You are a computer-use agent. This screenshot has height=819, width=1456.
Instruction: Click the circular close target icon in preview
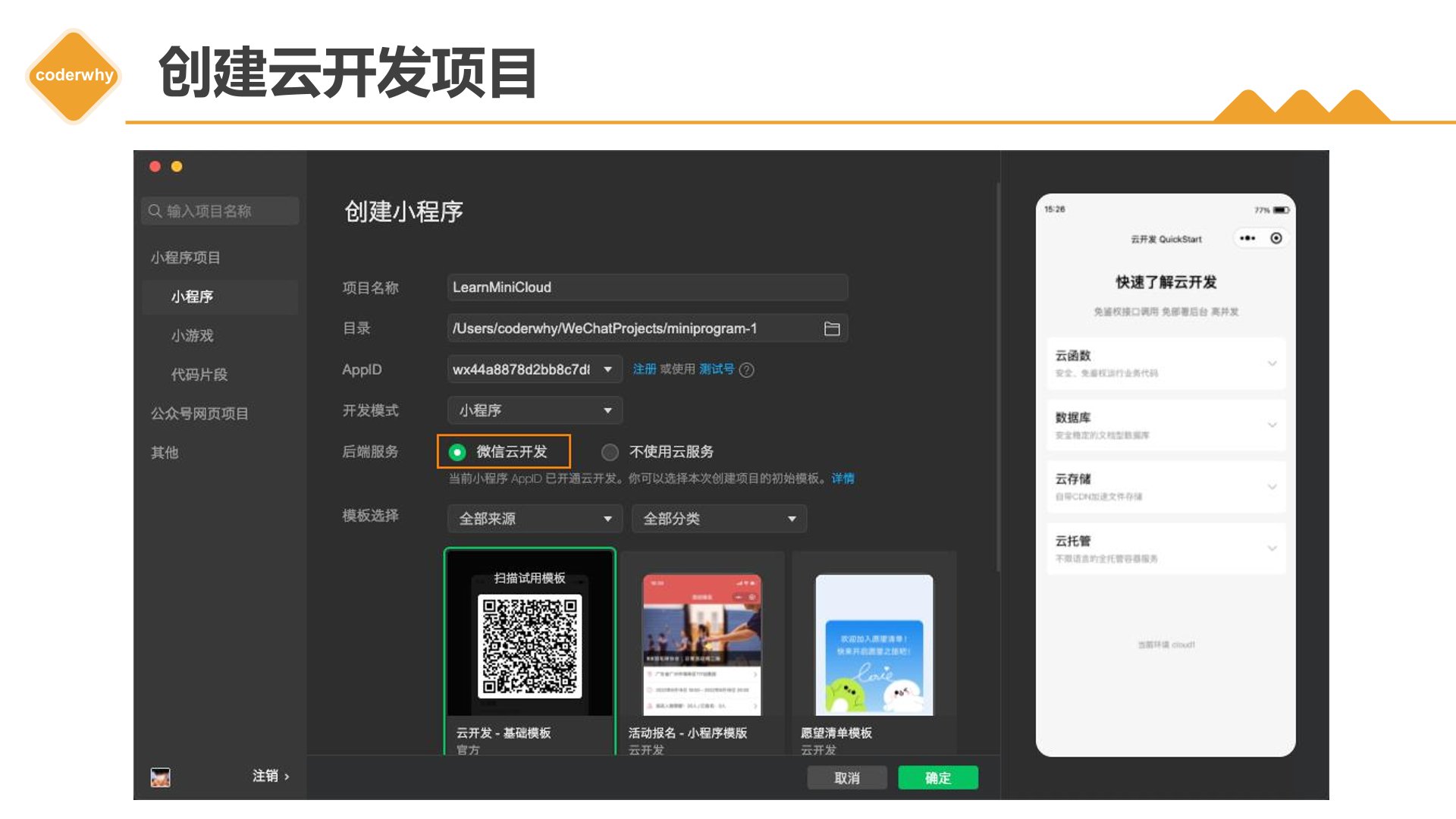click(x=1276, y=238)
